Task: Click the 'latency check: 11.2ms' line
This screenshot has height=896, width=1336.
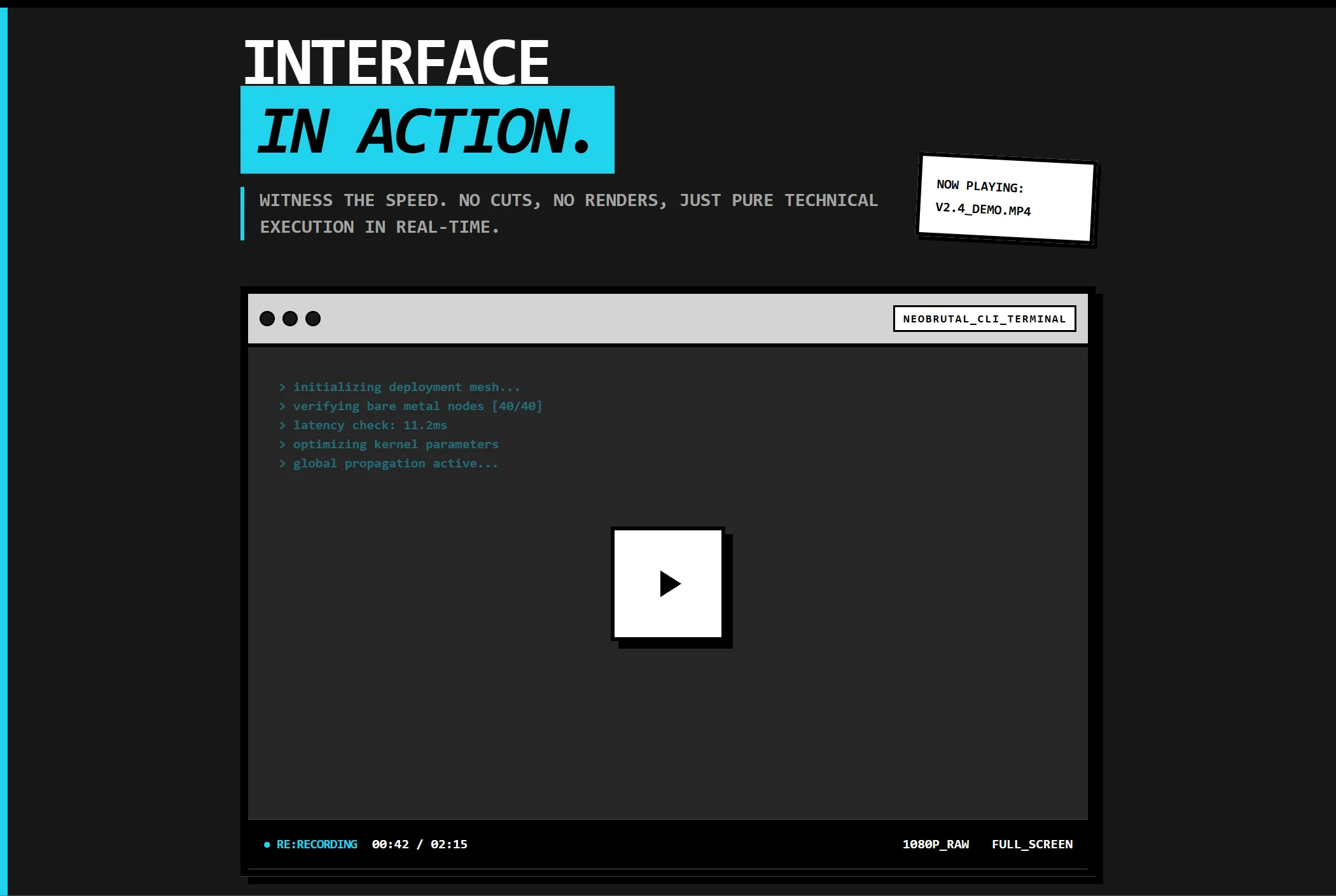Action: pos(363,425)
